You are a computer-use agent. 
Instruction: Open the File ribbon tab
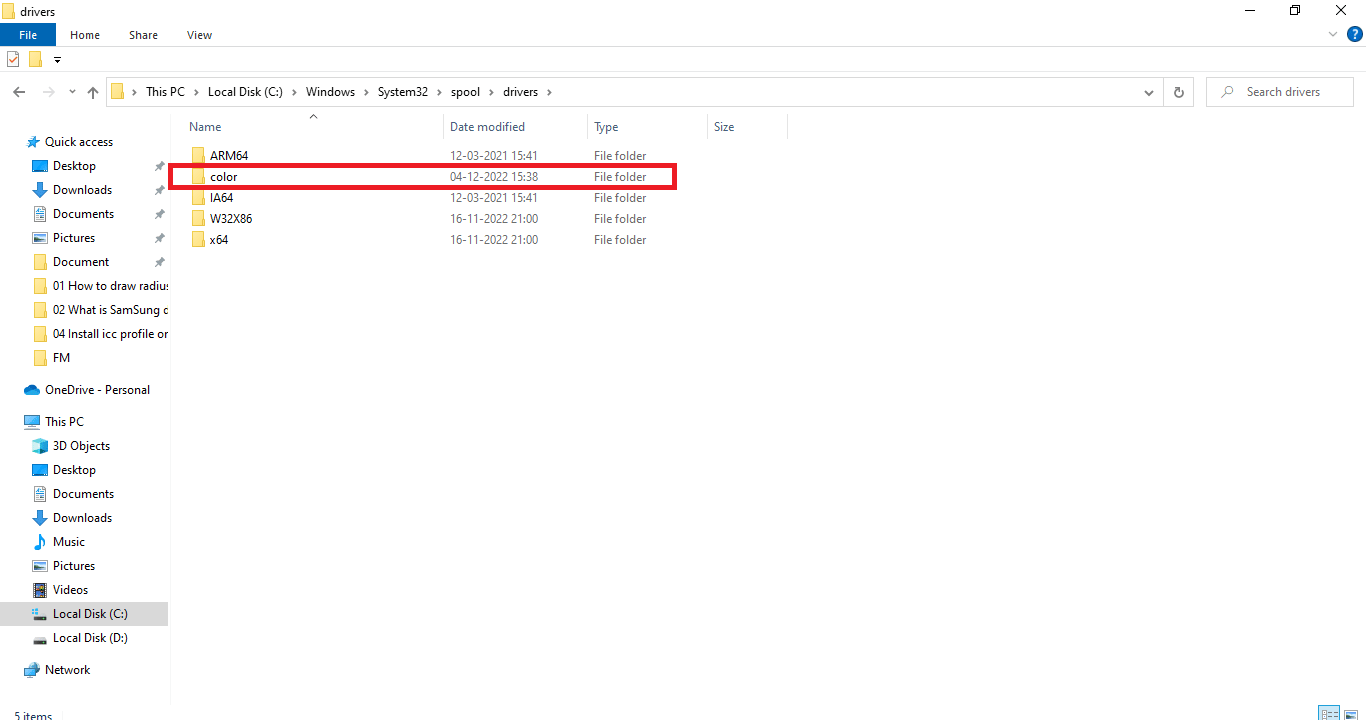coord(27,35)
